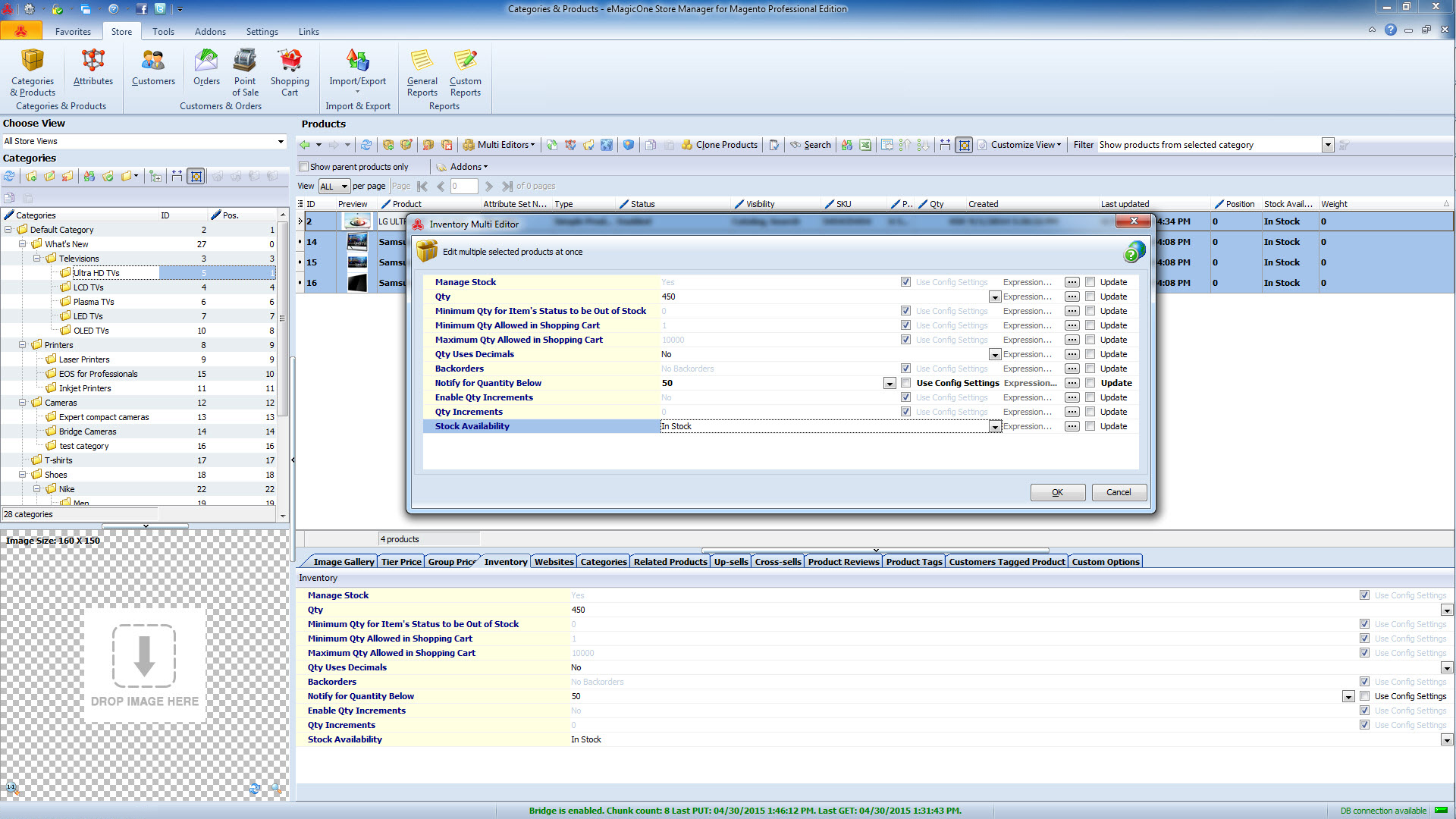Click the Twitter icon in title bar
This screenshot has height=819, width=1456.
pos(160,9)
